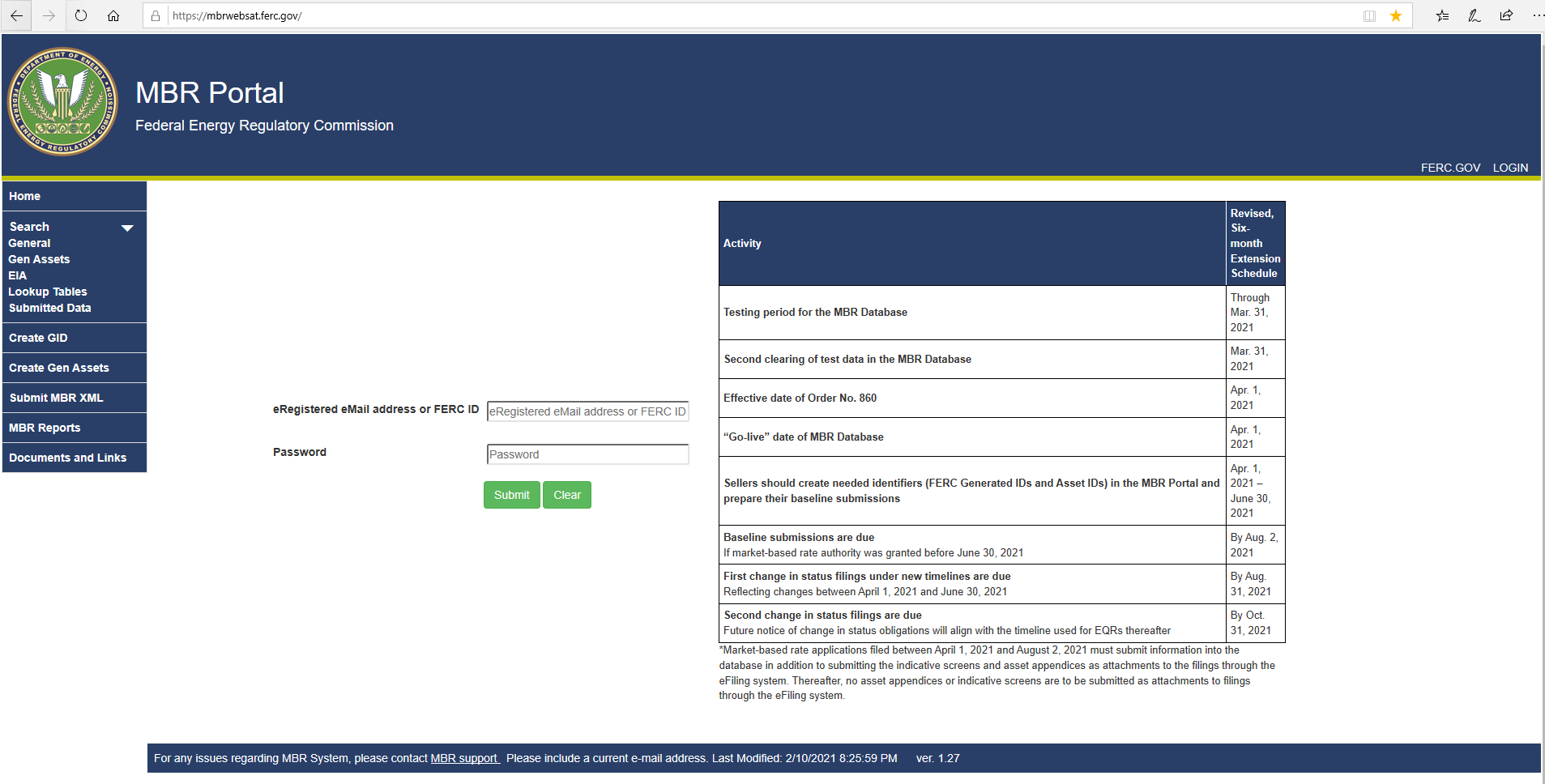Click the FERC seal logo

tap(62, 101)
